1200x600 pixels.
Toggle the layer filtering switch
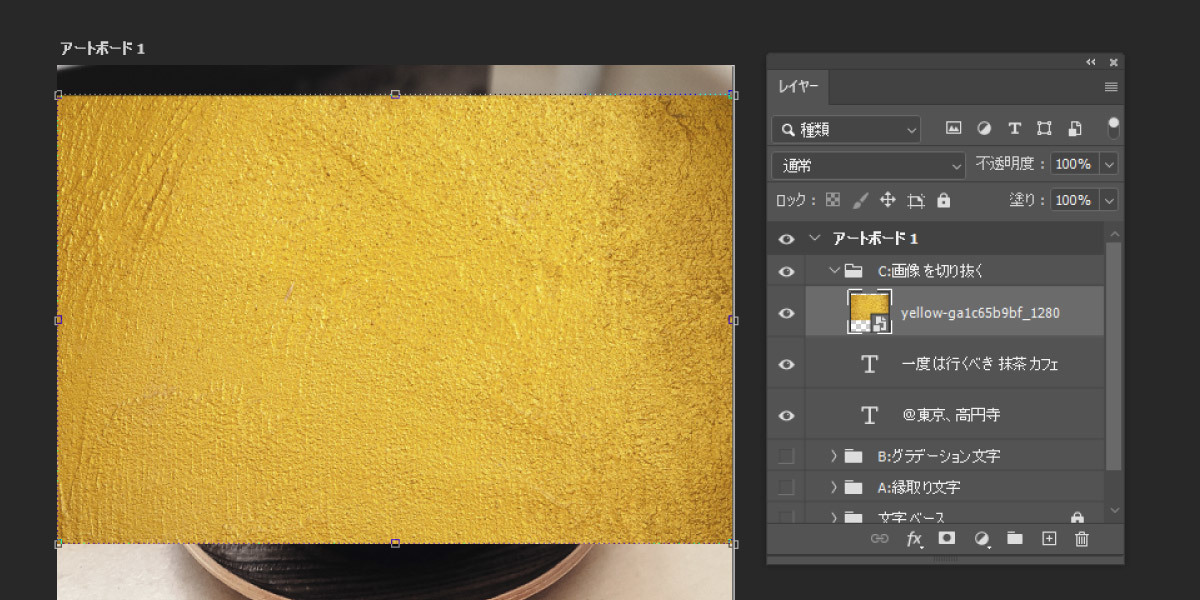(1113, 129)
